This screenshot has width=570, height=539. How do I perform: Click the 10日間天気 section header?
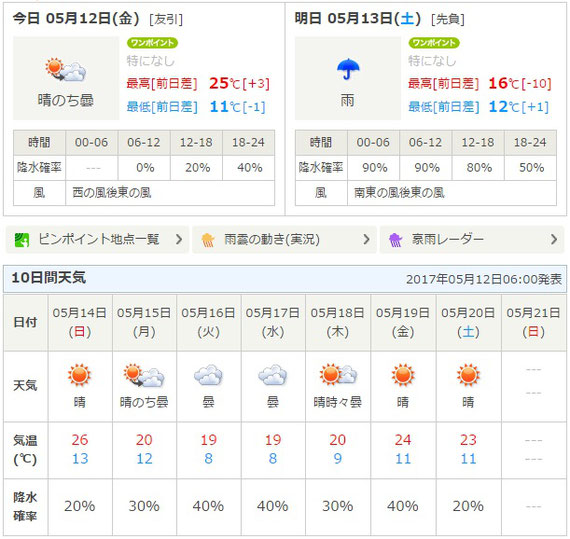[49, 278]
